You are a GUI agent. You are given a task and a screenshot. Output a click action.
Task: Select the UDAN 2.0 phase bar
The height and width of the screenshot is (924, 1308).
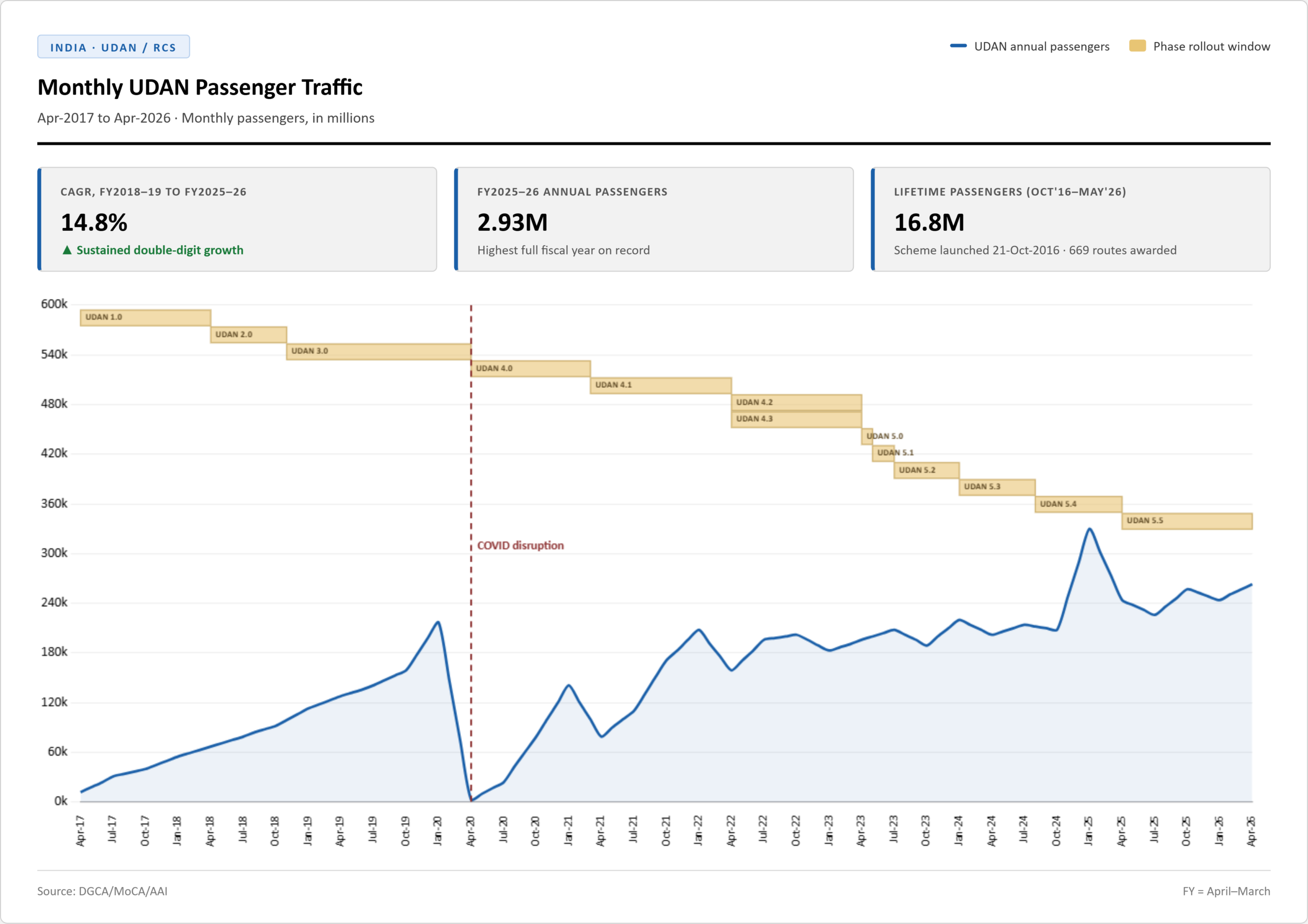click(248, 335)
